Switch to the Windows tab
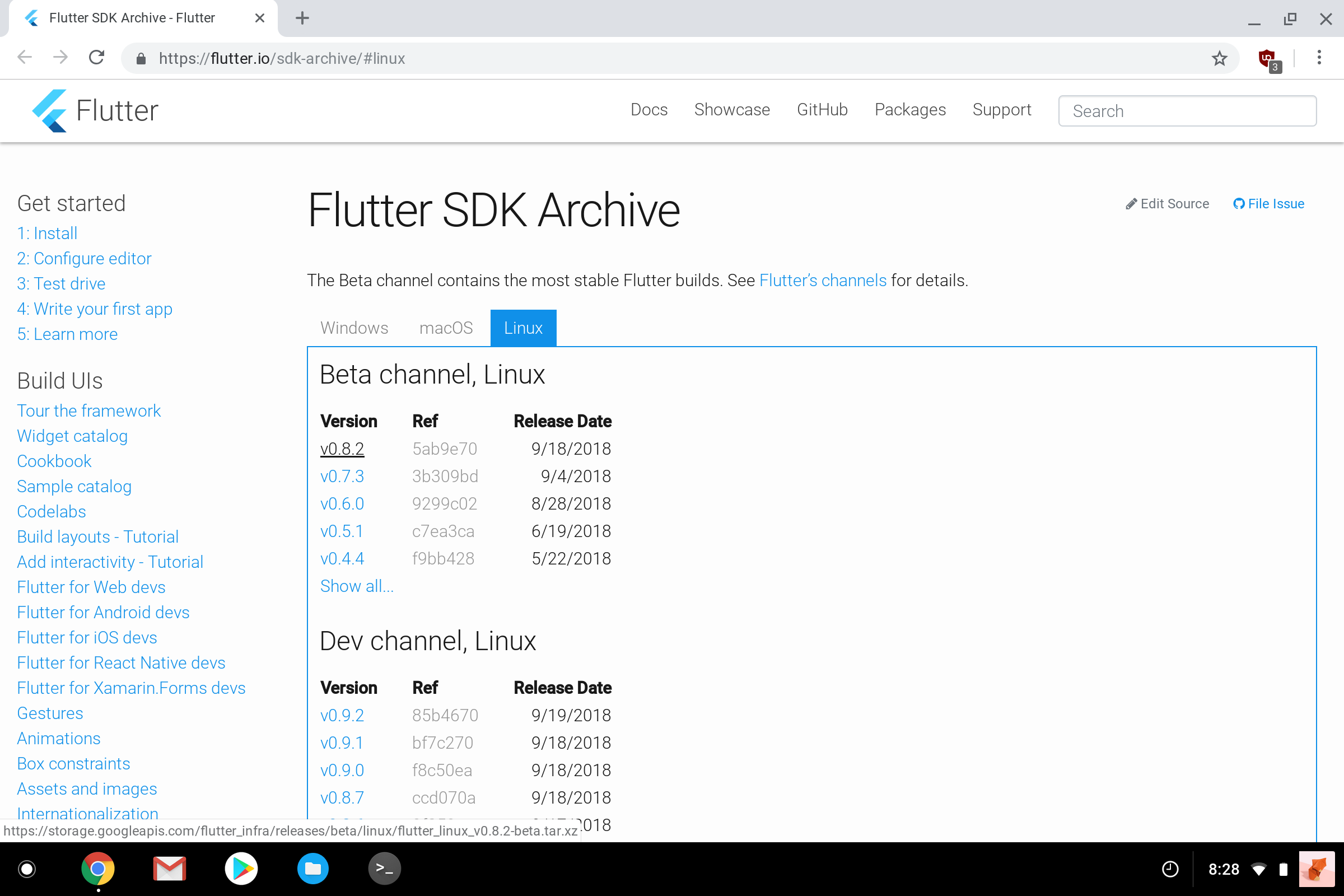This screenshot has height=896, width=1344. pyautogui.click(x=354, y=328)
